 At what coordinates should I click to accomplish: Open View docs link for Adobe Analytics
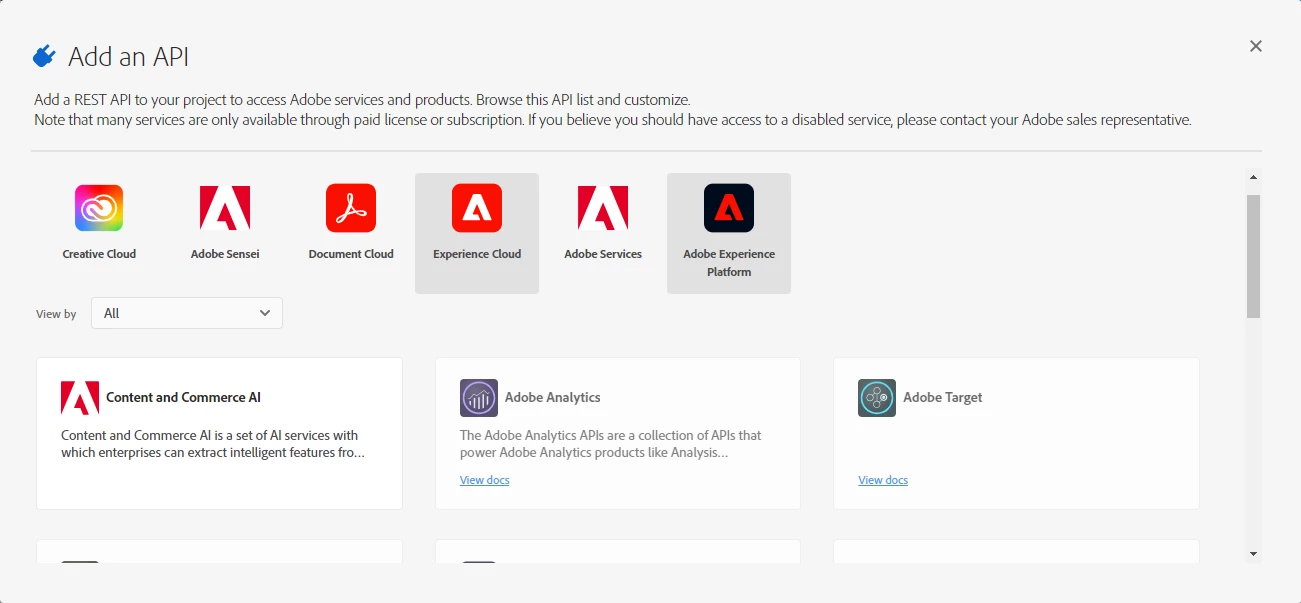coord(485,480)
